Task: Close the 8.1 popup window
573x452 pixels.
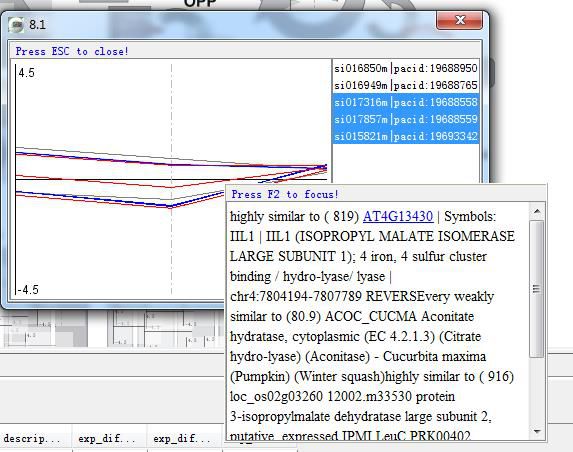Action: (x=460, y=20)
